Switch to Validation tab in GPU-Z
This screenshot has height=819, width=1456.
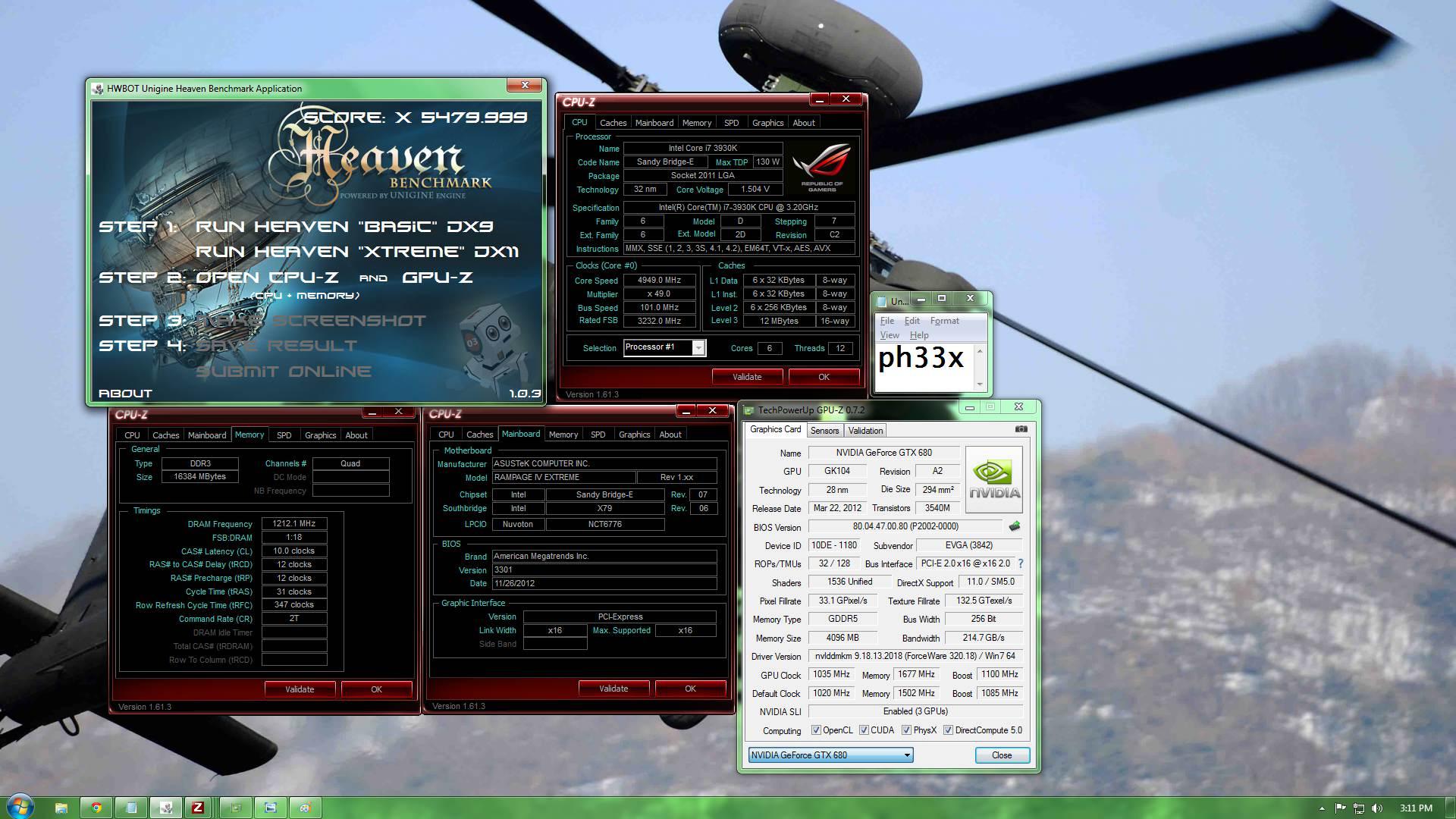point(865,431)
